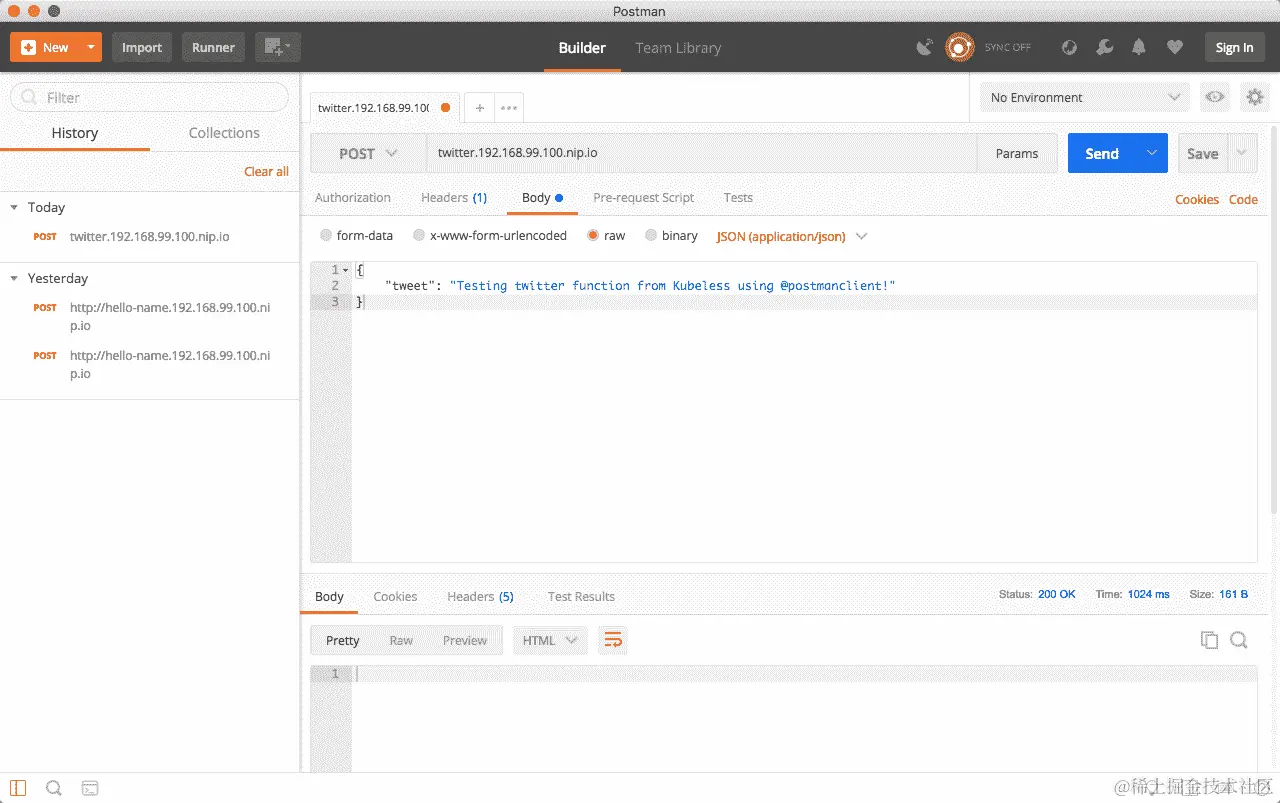The height and width of the screenshot is (803, 1280).
Task: Click the Sign In button
Action: 1234,47
